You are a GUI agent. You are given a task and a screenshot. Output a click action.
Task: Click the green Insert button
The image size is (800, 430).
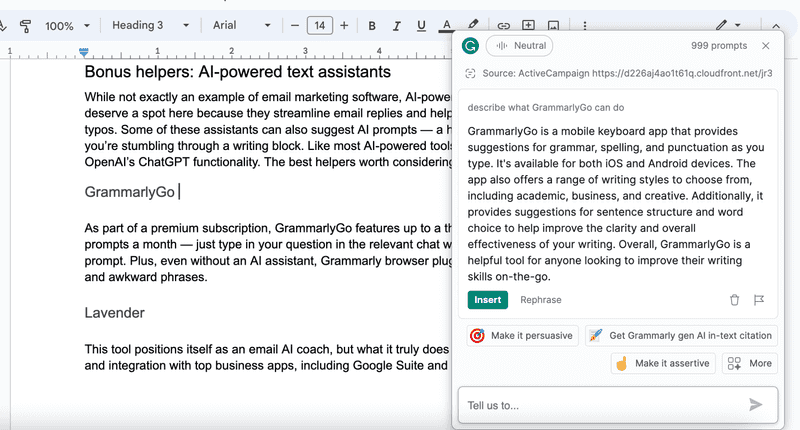coord(488,300)
